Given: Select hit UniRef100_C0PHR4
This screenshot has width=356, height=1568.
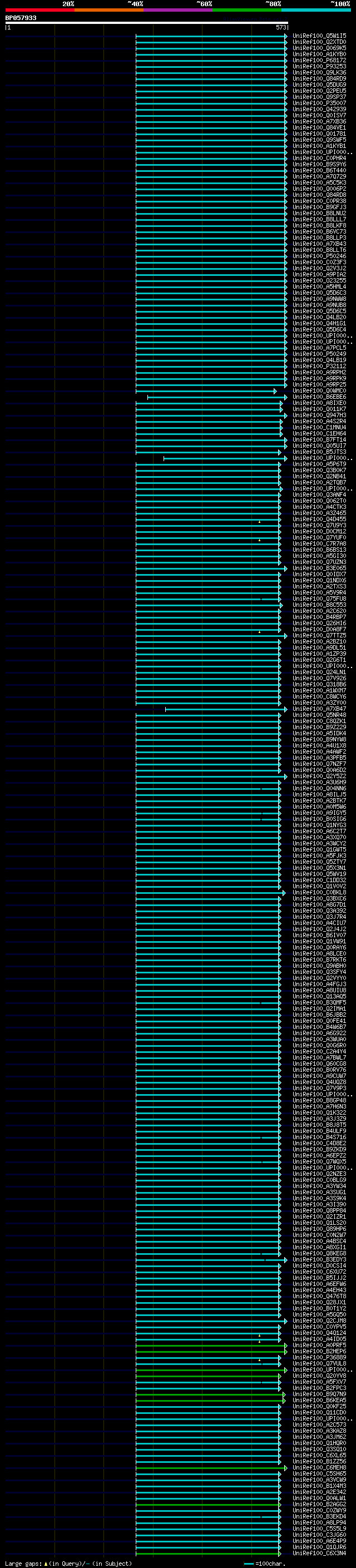Looking at the screenshot, I should [319, 159].
